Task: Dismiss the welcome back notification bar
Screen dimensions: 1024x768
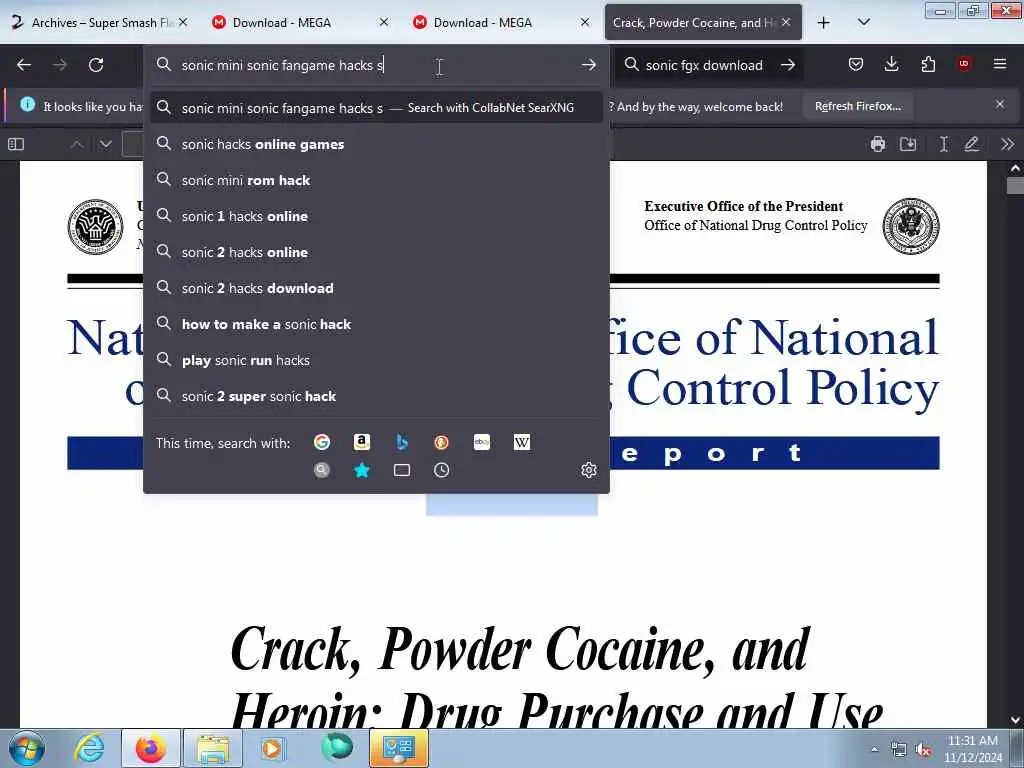Action: [1000, 104]
